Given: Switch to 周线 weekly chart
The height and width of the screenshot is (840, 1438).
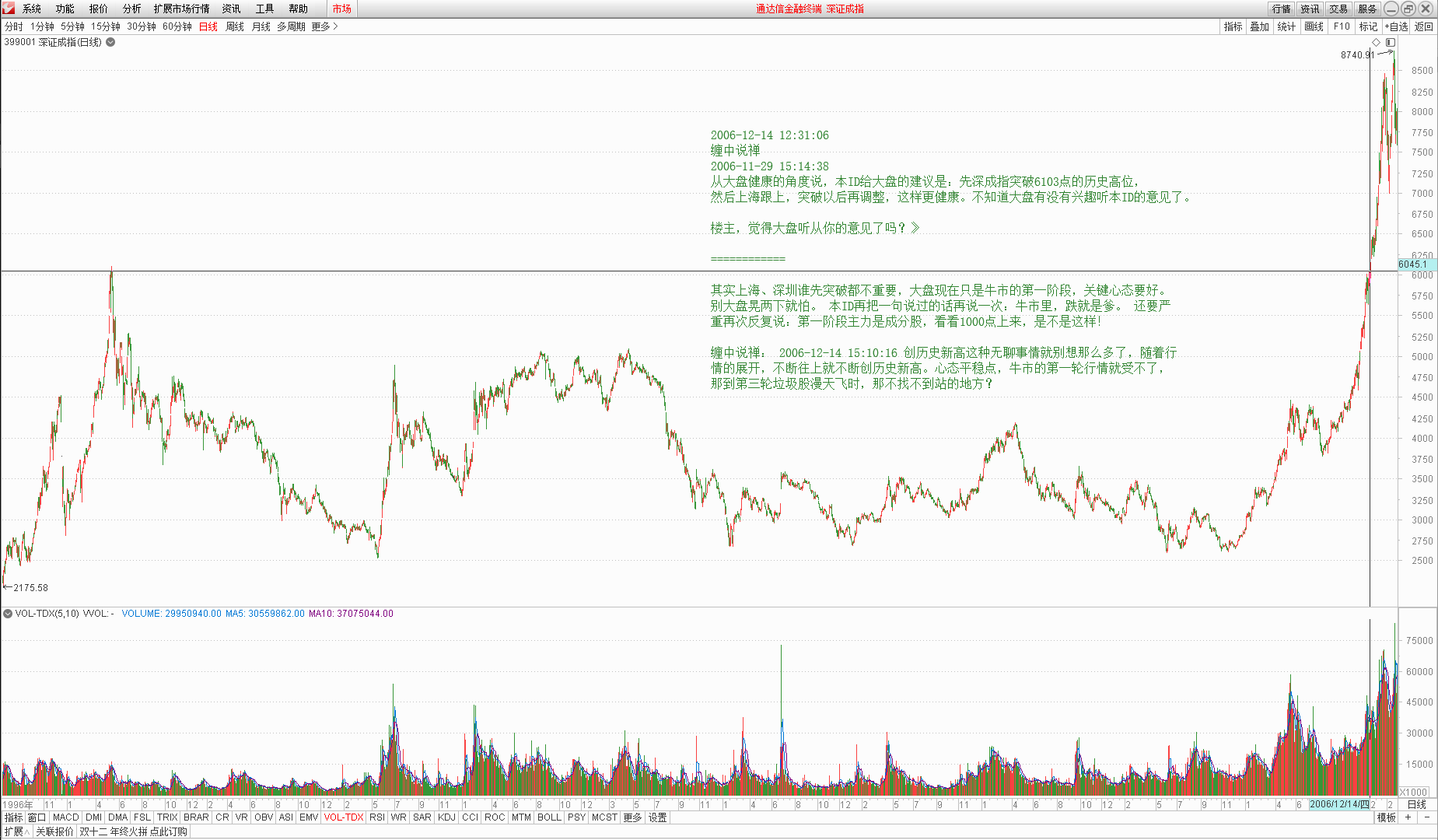Looking at the screenshot, I should (x=234, y=26).
